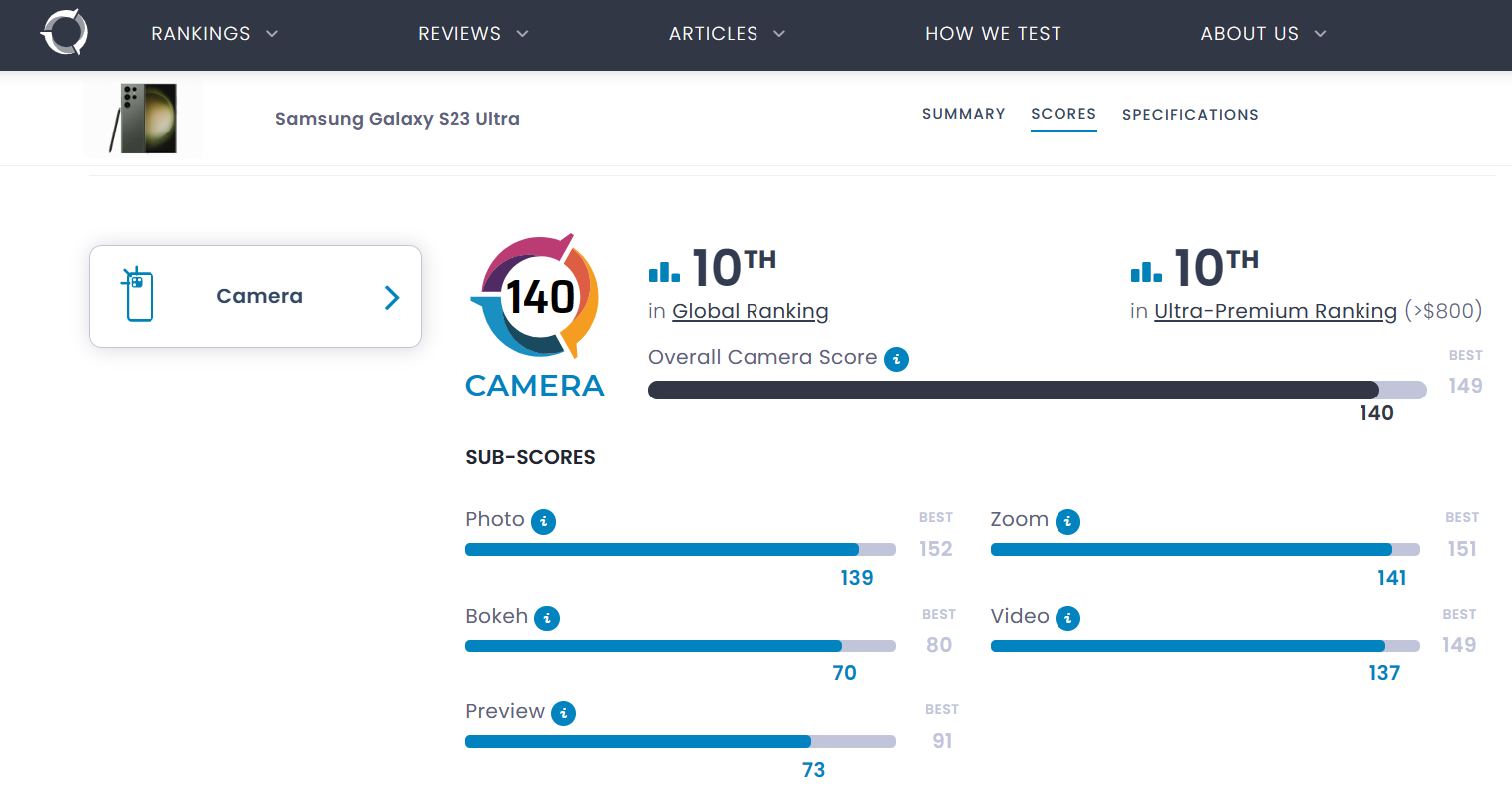Open the Global Ranking link
The image size is (1512, 793).
751,311
